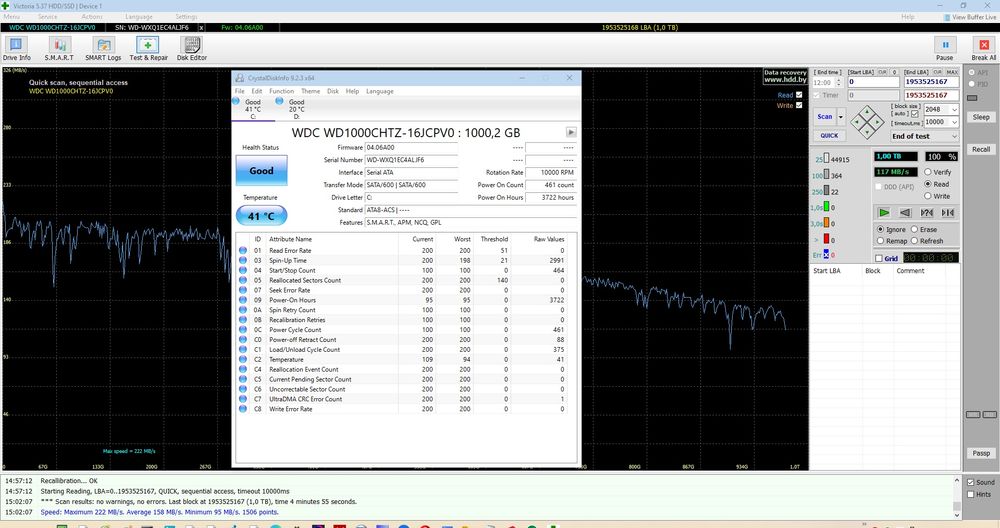Toggle the Write graph checkbox
The image size is (1000, 528).
pos(799,106)
